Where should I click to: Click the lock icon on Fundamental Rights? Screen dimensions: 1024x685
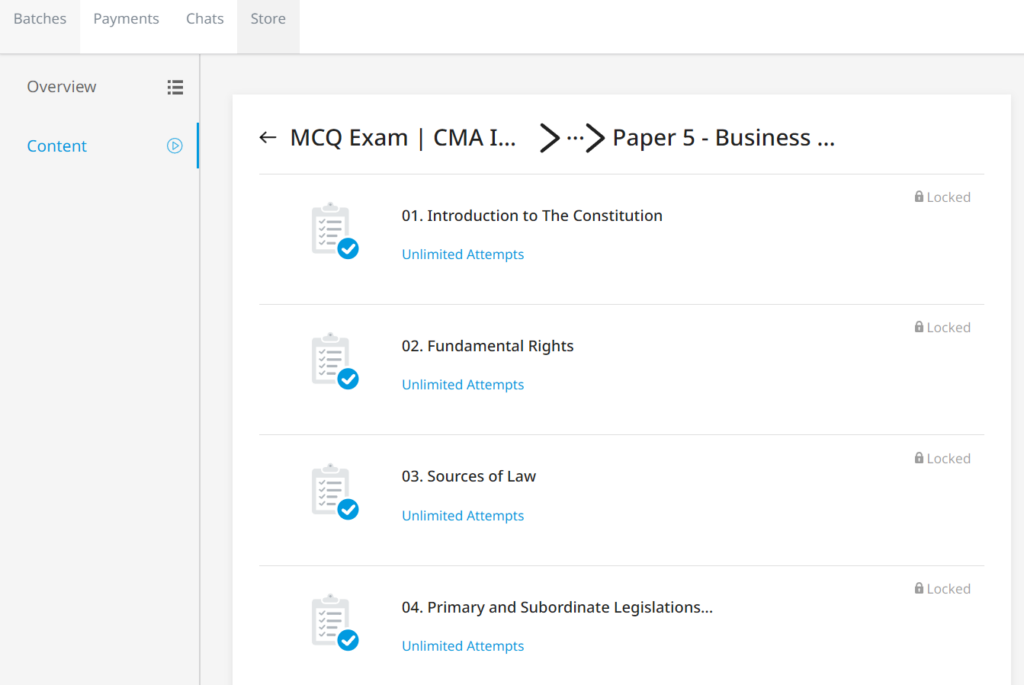click(x=919, y=327)
